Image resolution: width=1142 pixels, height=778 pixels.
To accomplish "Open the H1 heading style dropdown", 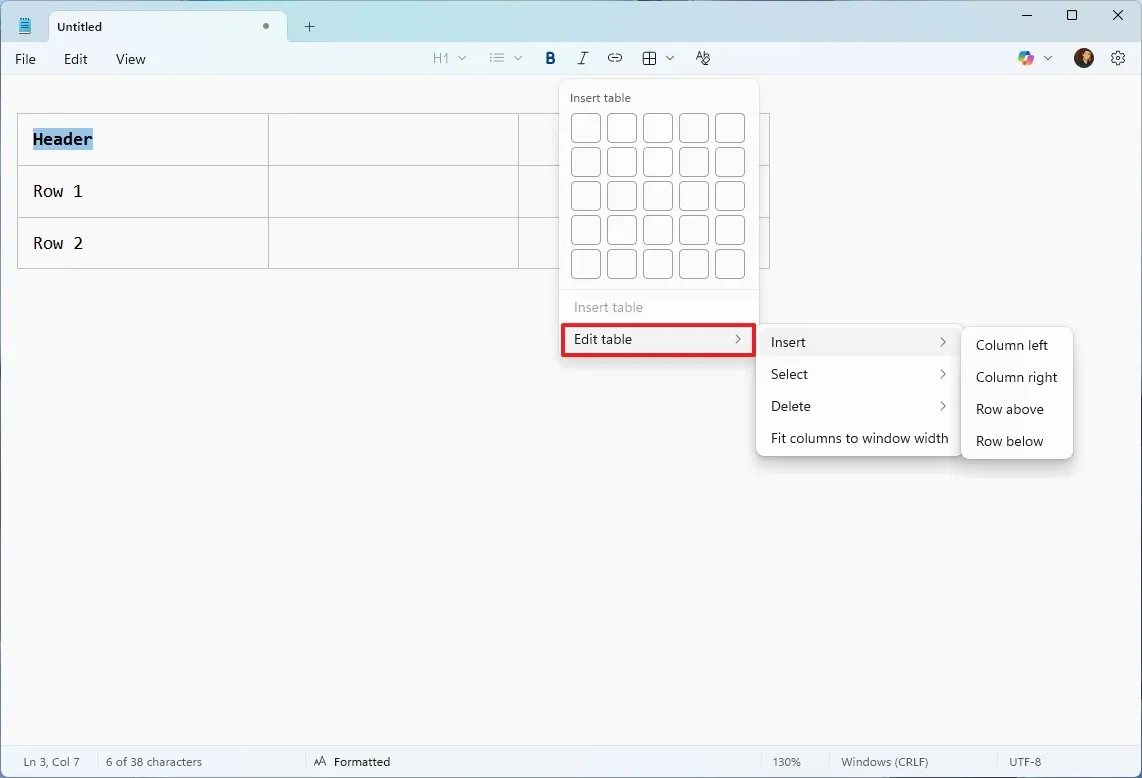I will click(x=449, y=58).
